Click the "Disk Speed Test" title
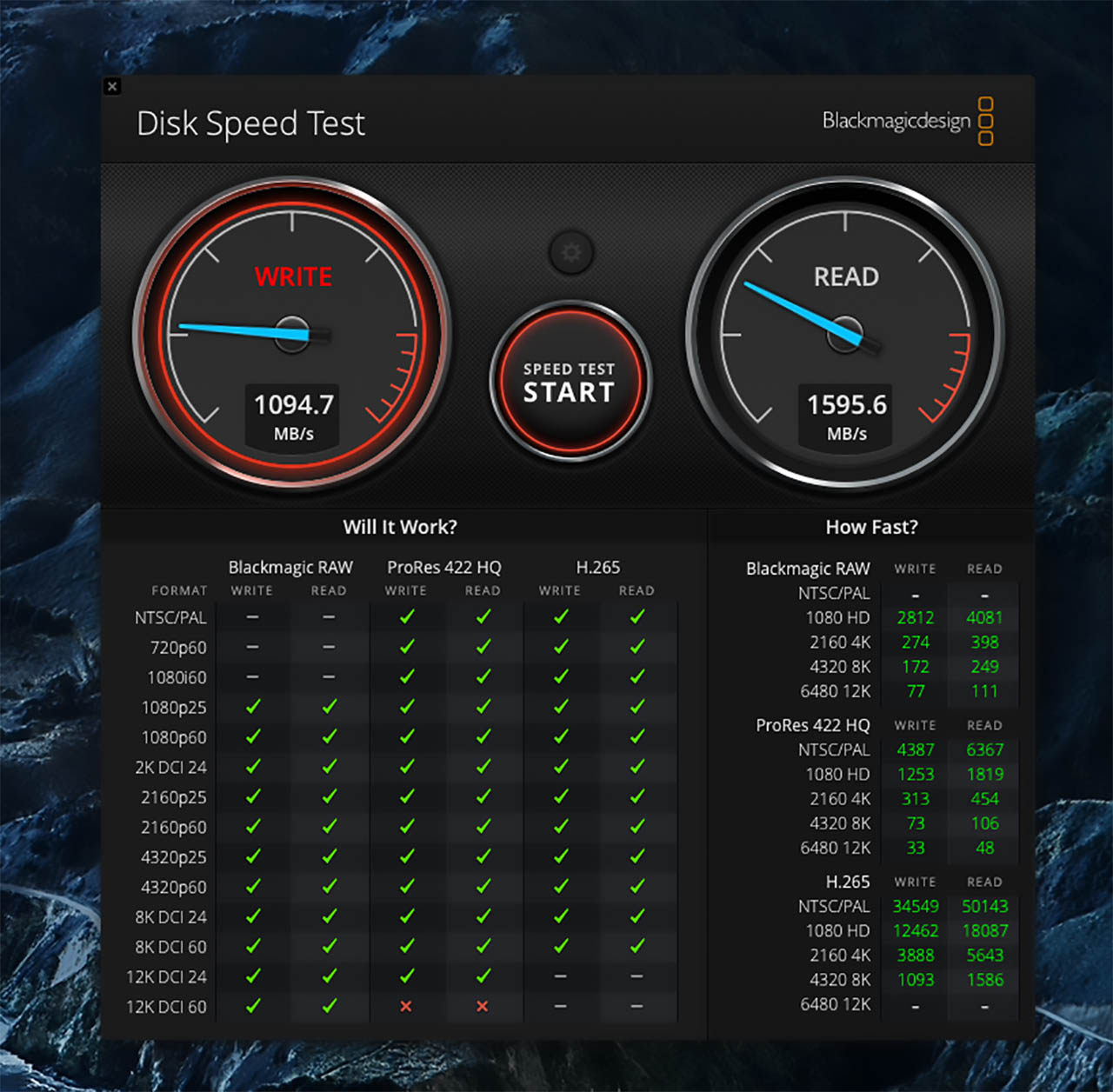The image size is (1113, 1092). 250,124
